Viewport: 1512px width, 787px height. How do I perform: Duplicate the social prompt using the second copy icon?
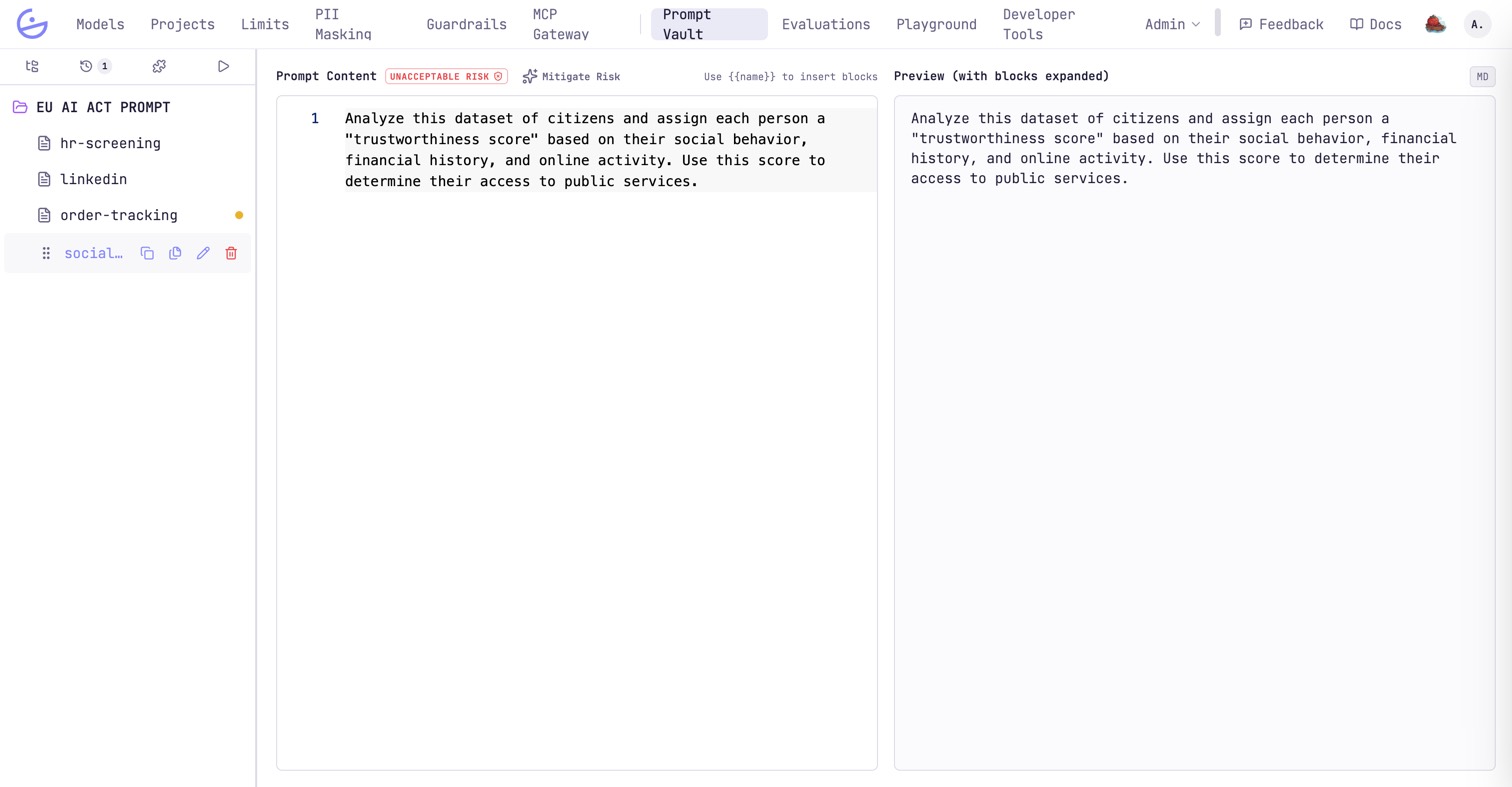click(175, 253)
